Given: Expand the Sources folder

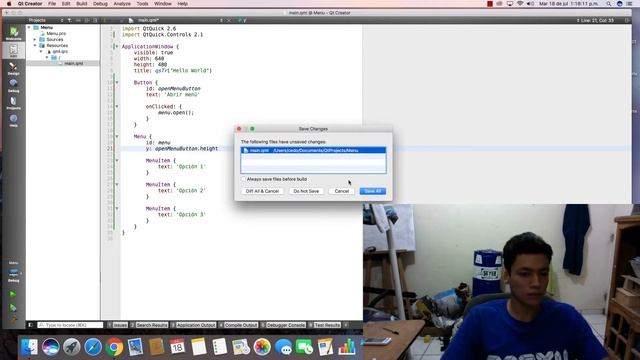Looking at the screenshot, I should coord(35,40).
